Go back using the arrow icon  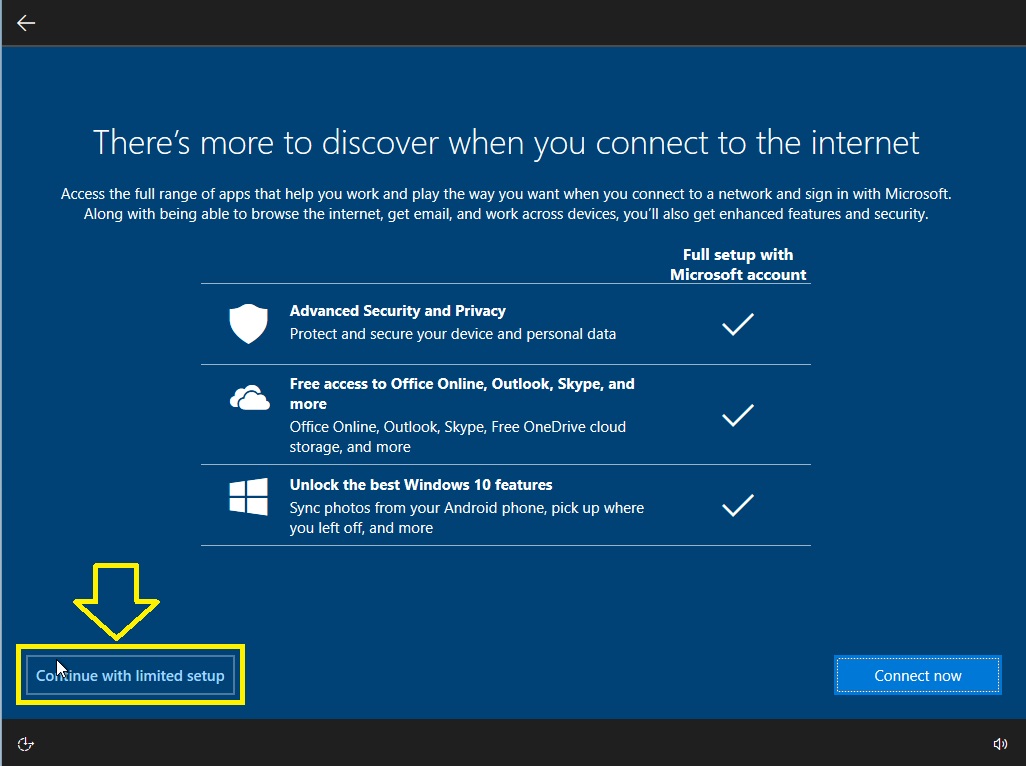tap(26, 23)
